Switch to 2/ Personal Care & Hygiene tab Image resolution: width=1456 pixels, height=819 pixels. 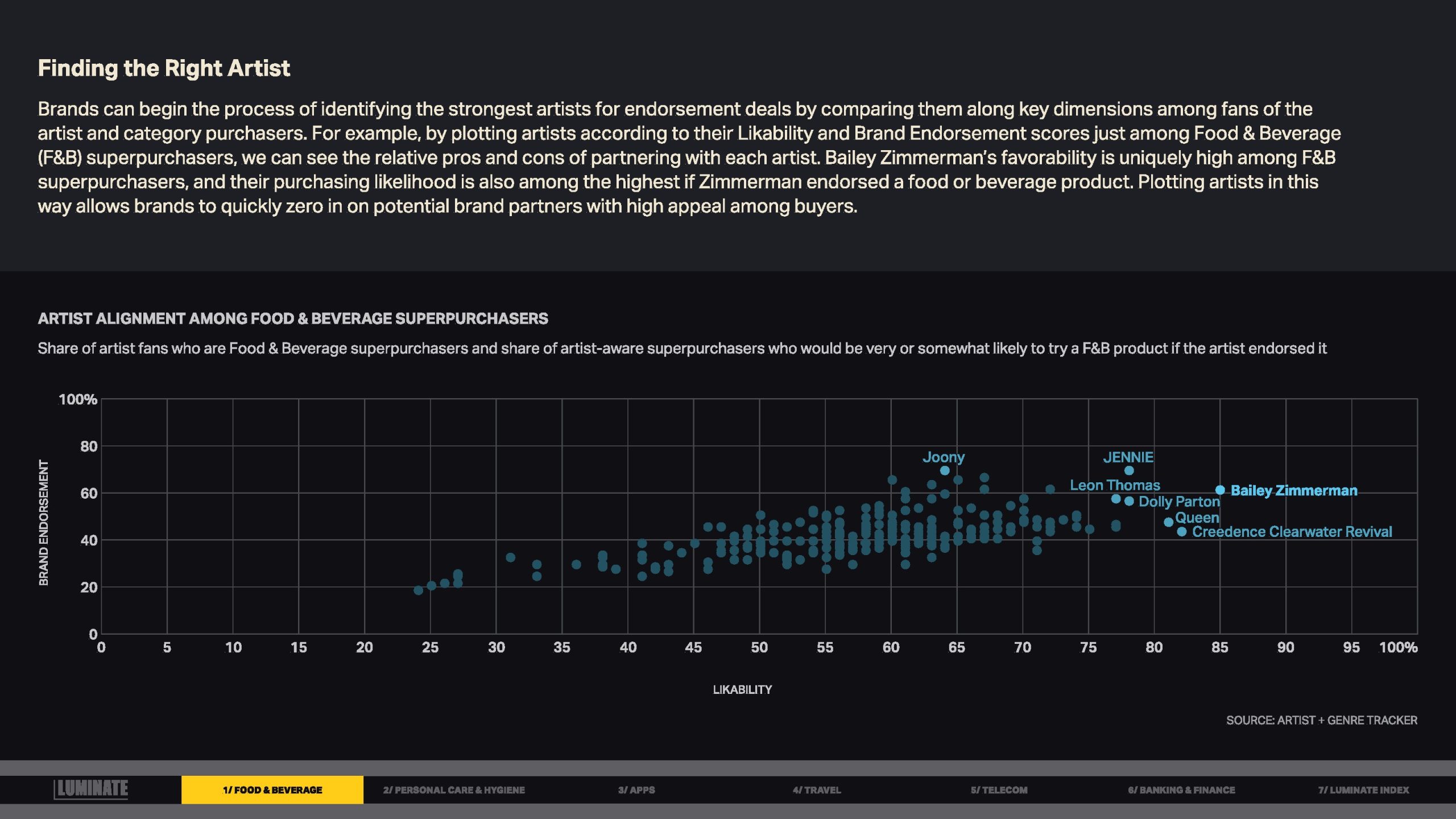[454, 790]
